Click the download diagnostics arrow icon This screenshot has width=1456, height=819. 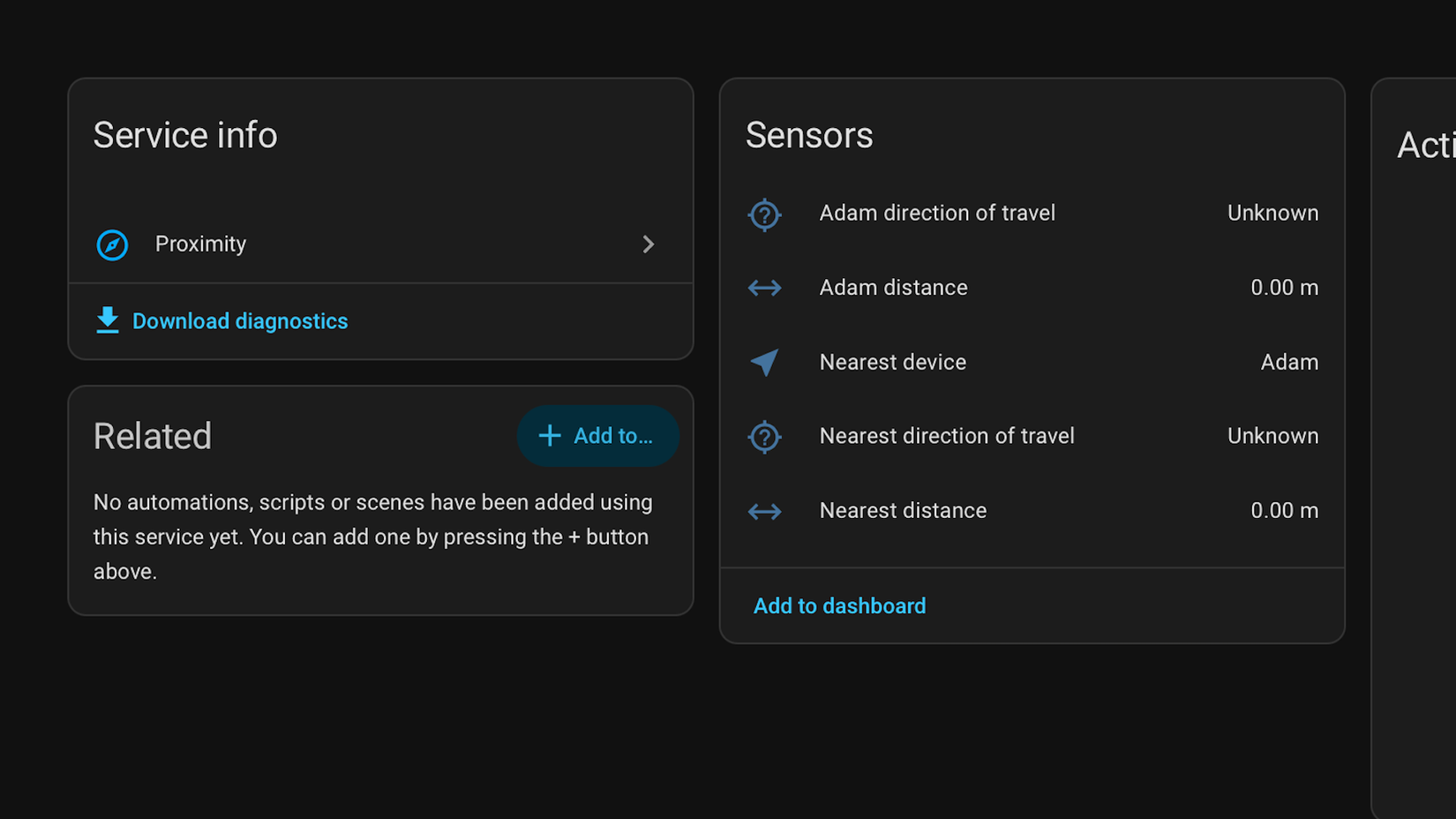(x=108, y=320)
